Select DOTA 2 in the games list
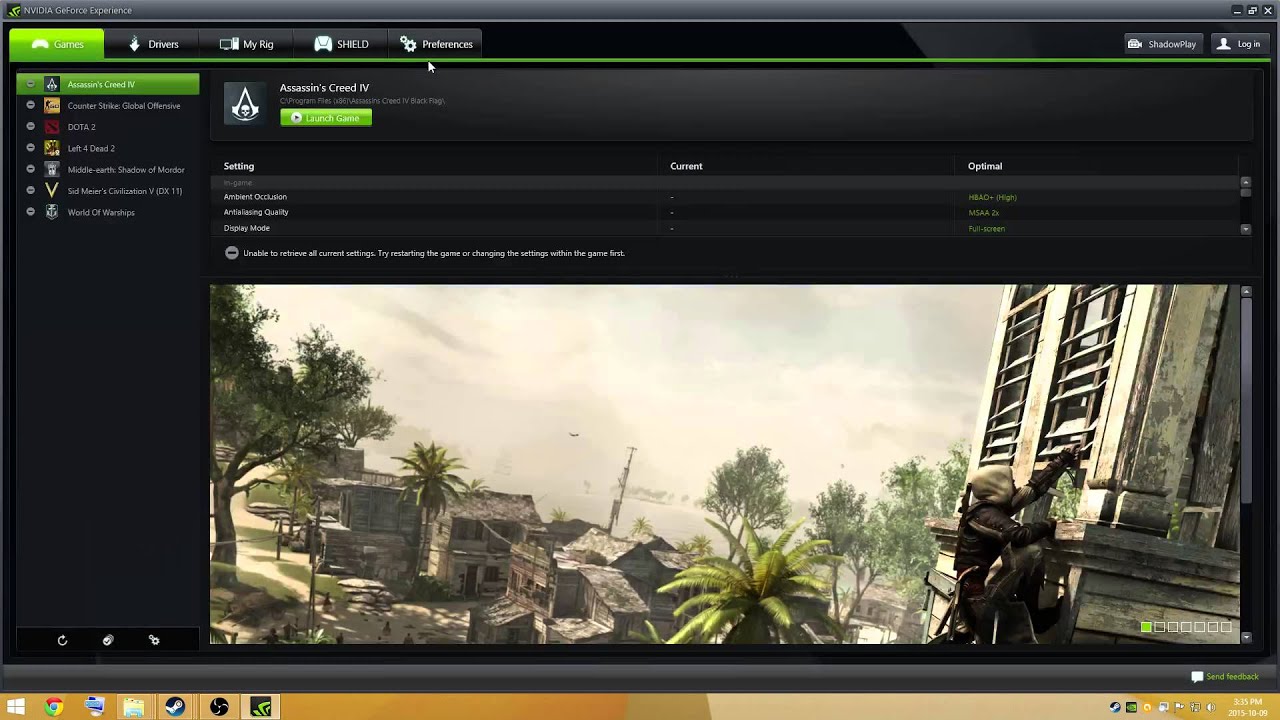The height and width of the screenshot is (720, 1280). 108,127
